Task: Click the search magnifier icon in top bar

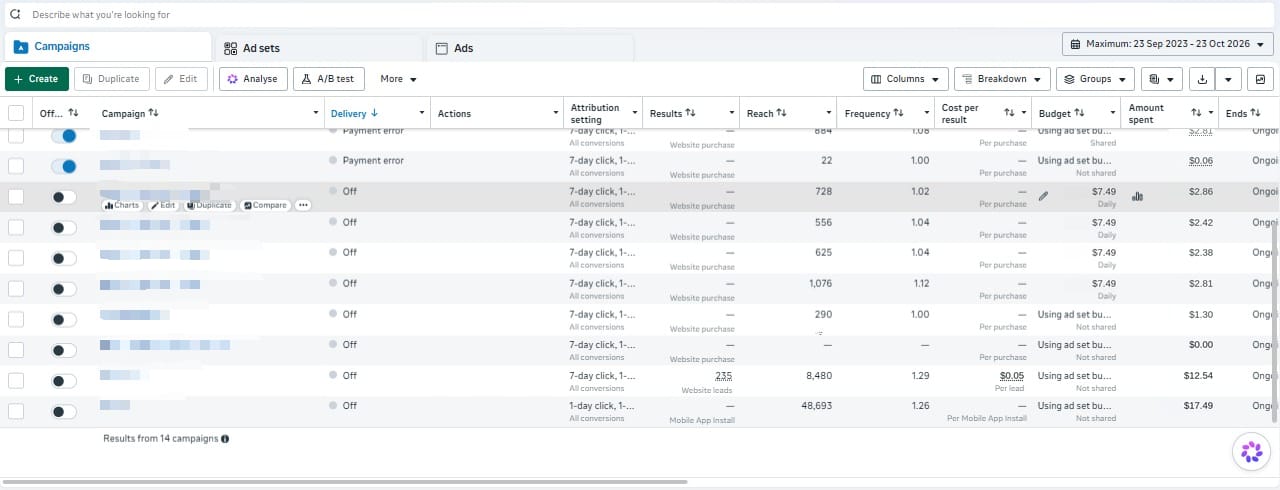Action: tap(15, 15)
